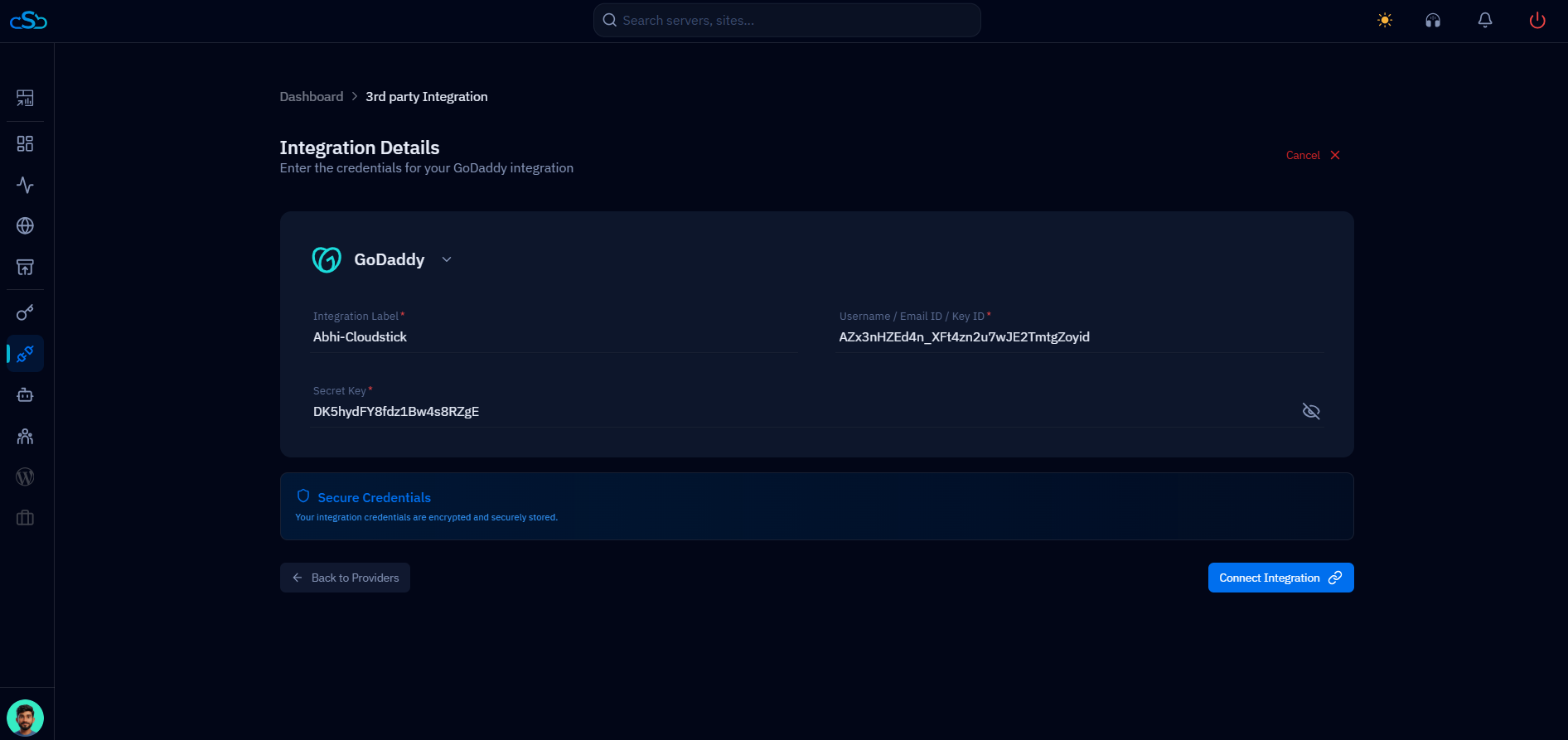
Task: Edit the Username / Email ID / Key ID field
Action: (1080, 337)
